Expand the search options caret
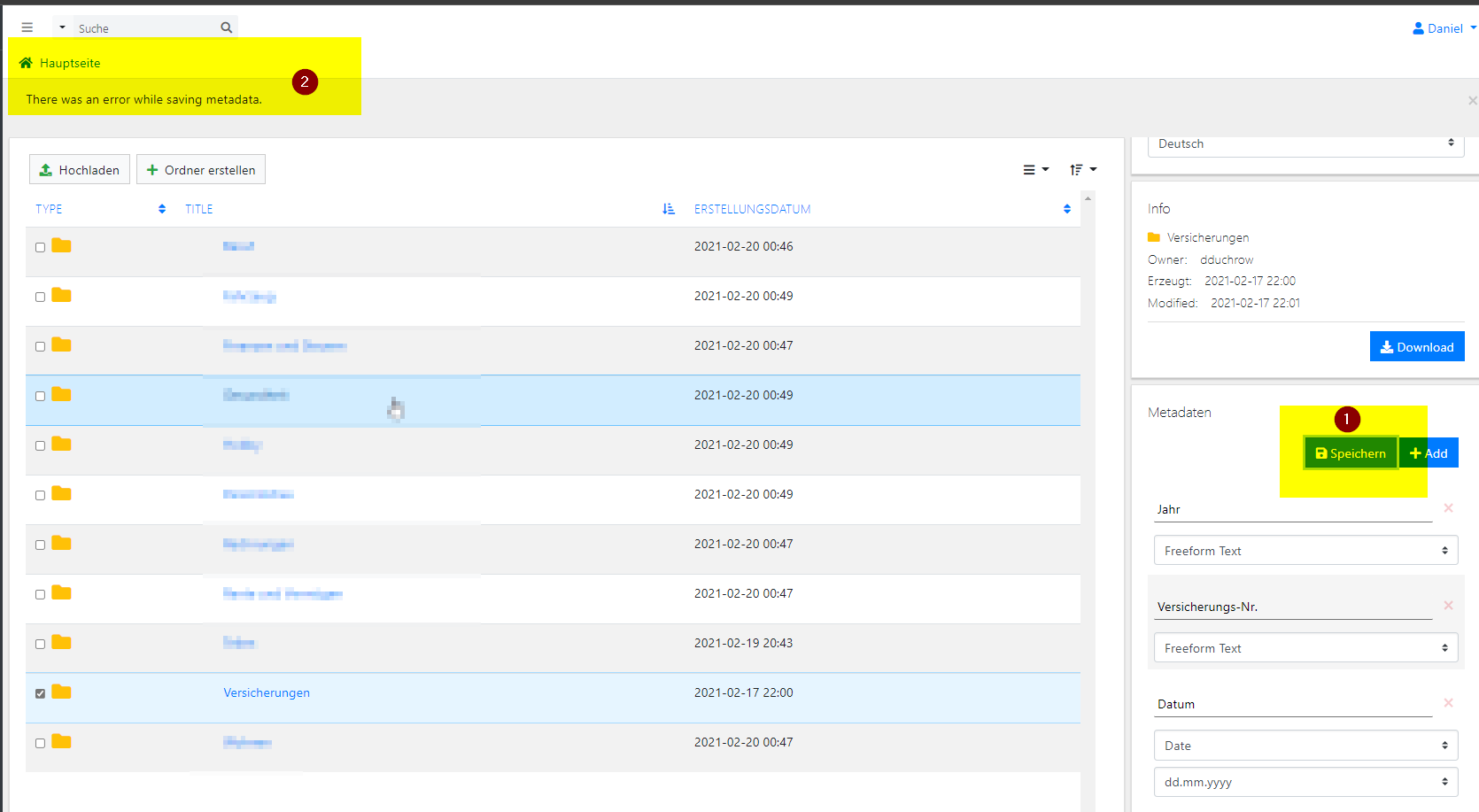This screenshot has height=812, width=1479. (x=62, y=27)
